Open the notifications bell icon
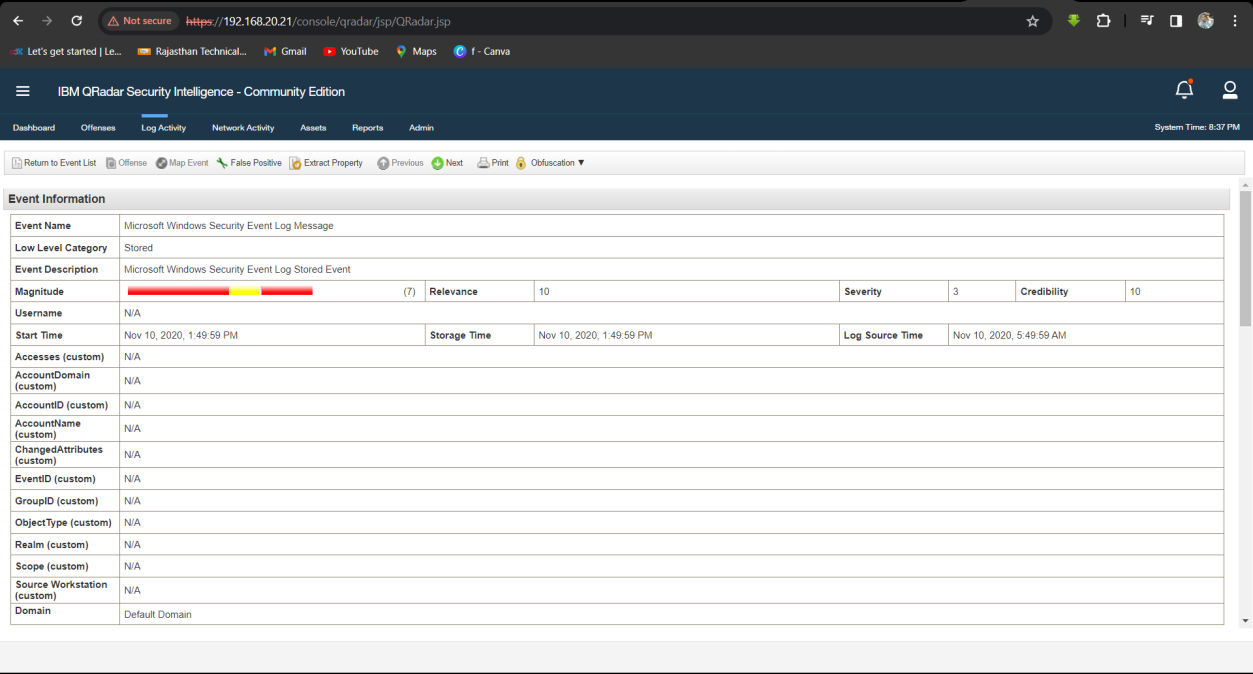The width and height of the screenshot is (1253, 674). pos(1184,91)
